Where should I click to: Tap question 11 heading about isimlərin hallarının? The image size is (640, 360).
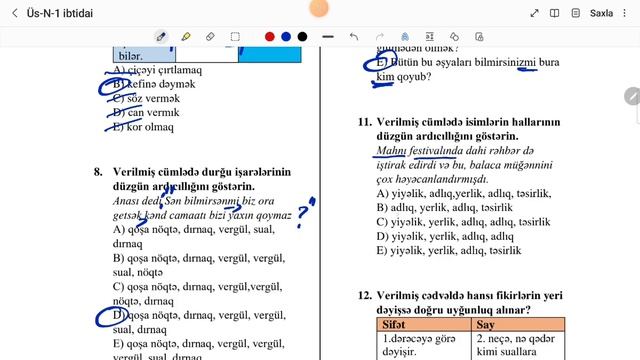click(x=468, y=129)
